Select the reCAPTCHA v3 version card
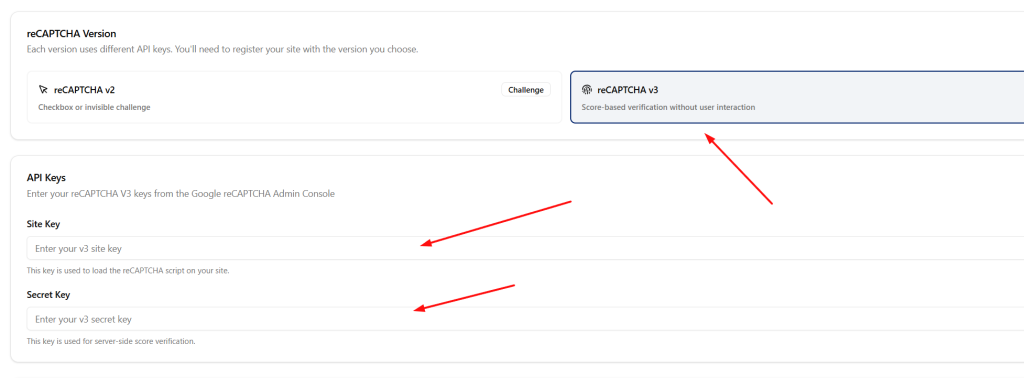 [797, 97]
